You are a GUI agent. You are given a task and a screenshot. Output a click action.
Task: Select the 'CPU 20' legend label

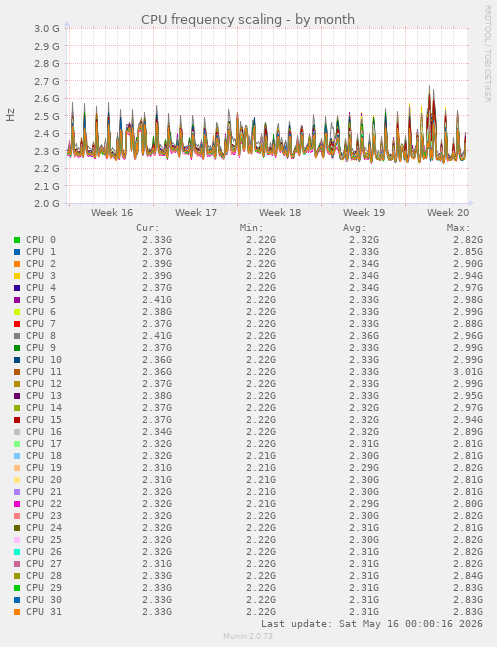44,480
